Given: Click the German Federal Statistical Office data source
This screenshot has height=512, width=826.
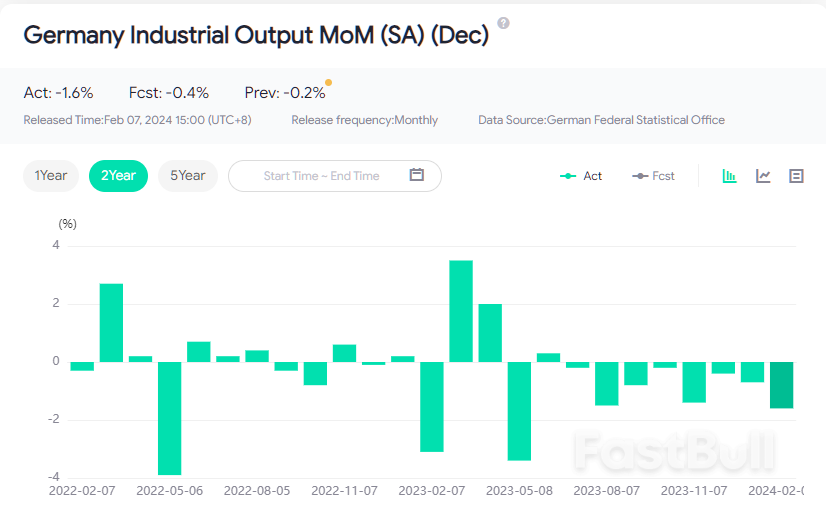Looking at the screenshot, I should tap(635, 120).
